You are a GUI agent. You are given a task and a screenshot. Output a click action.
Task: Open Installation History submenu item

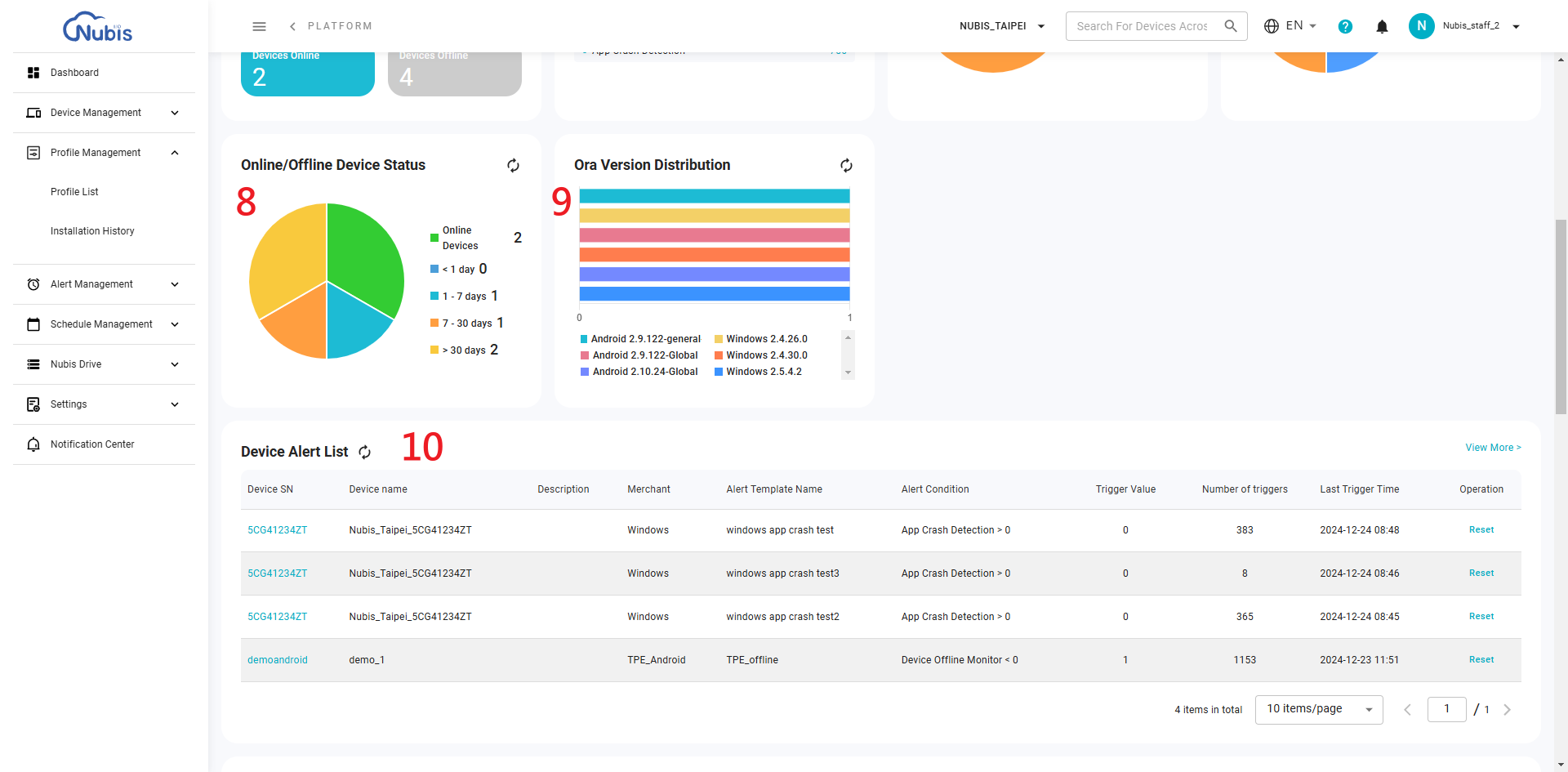click(x=92, y=231)
